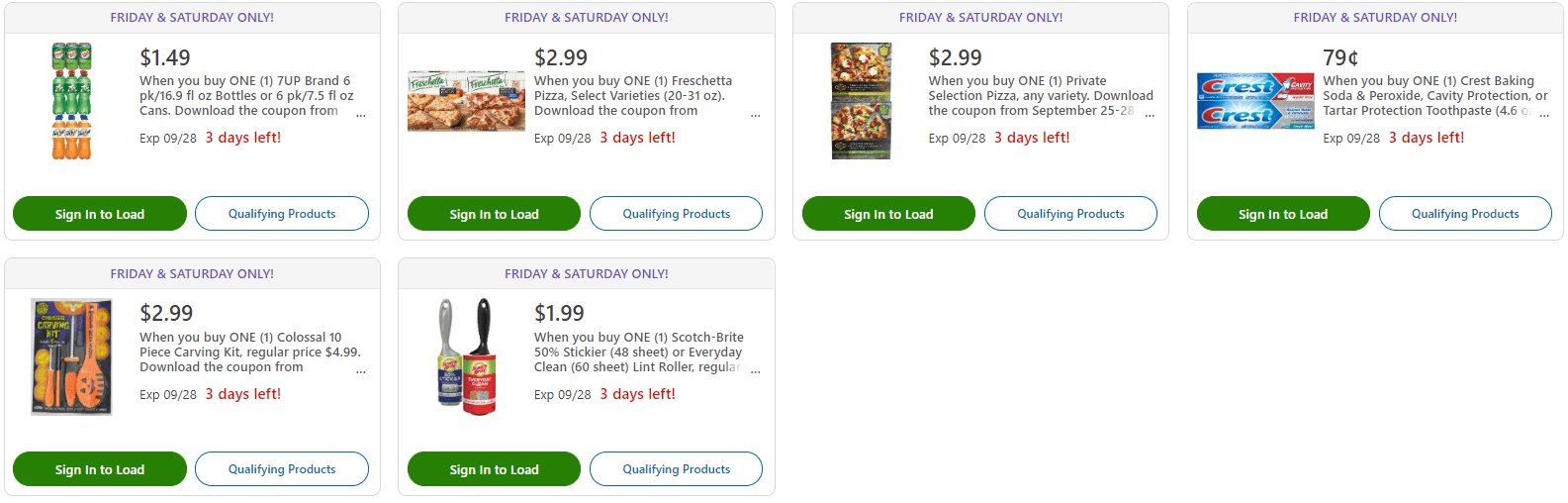Expand the 7UP coupon description ellipsis

pos(361,116)
